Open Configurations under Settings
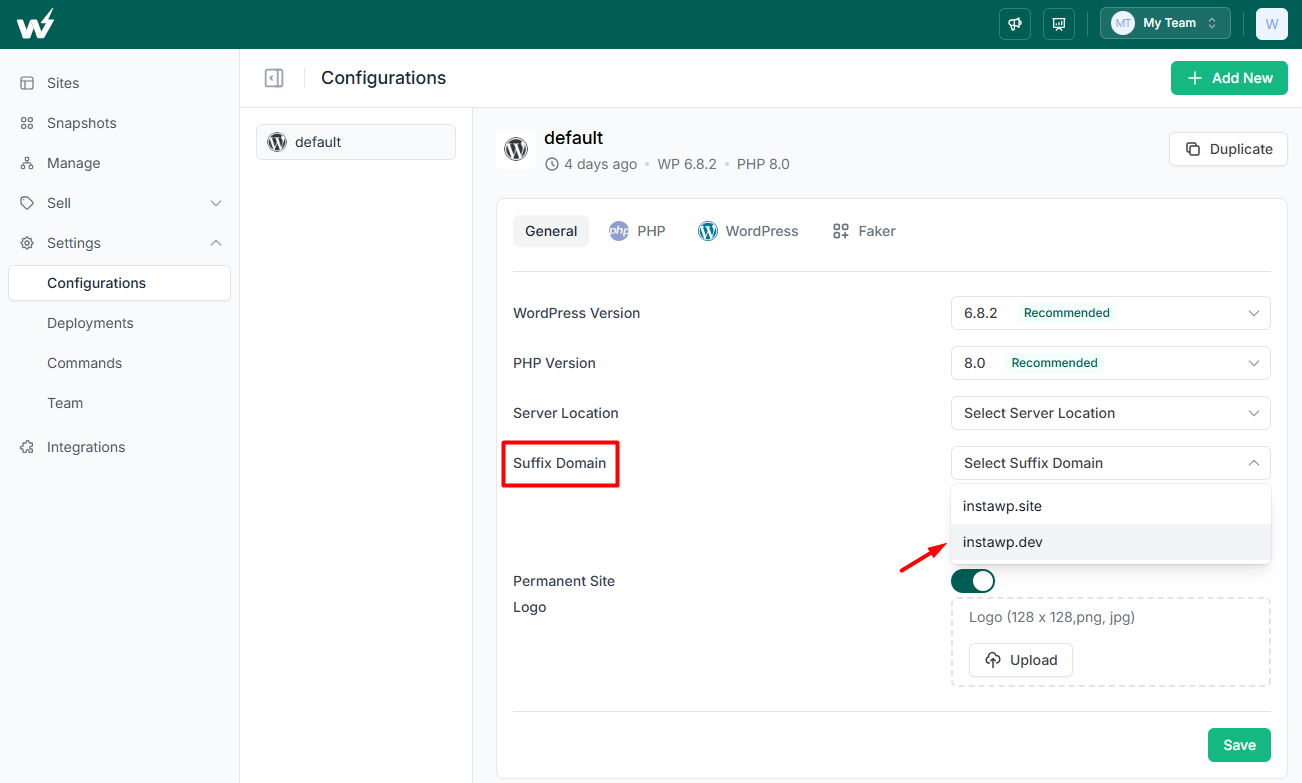The image size is (1302, 783). click(x=120, y=283)
